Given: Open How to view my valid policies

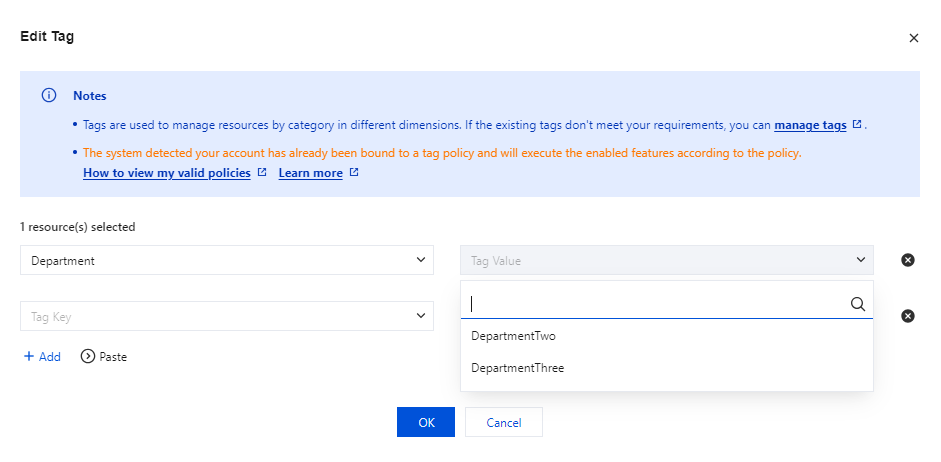Looking at the screenshot, I should pos(166,173).
